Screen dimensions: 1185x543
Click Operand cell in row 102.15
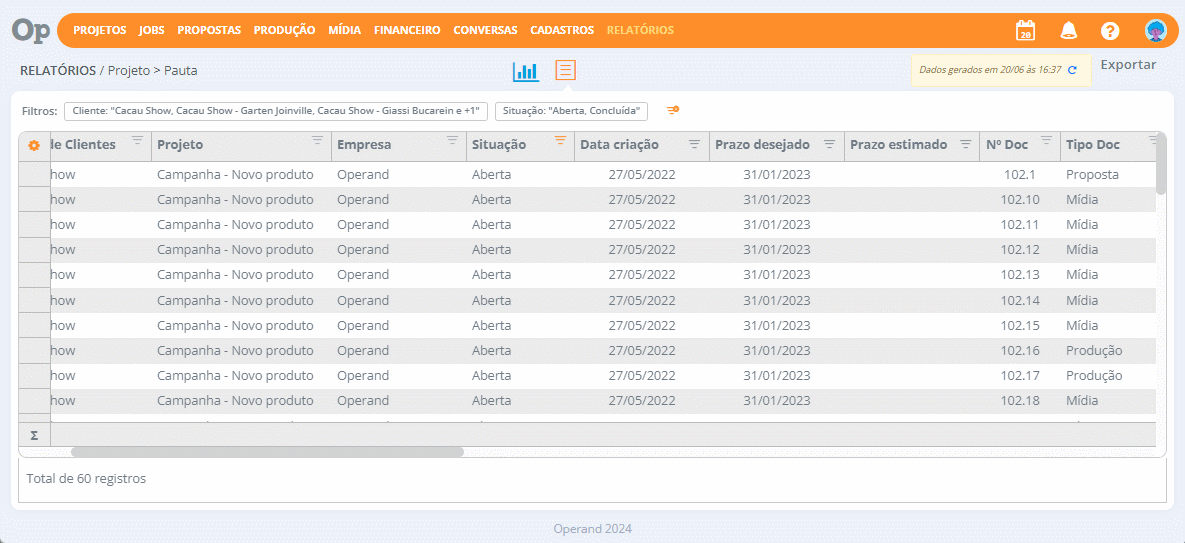pos(363,325)
